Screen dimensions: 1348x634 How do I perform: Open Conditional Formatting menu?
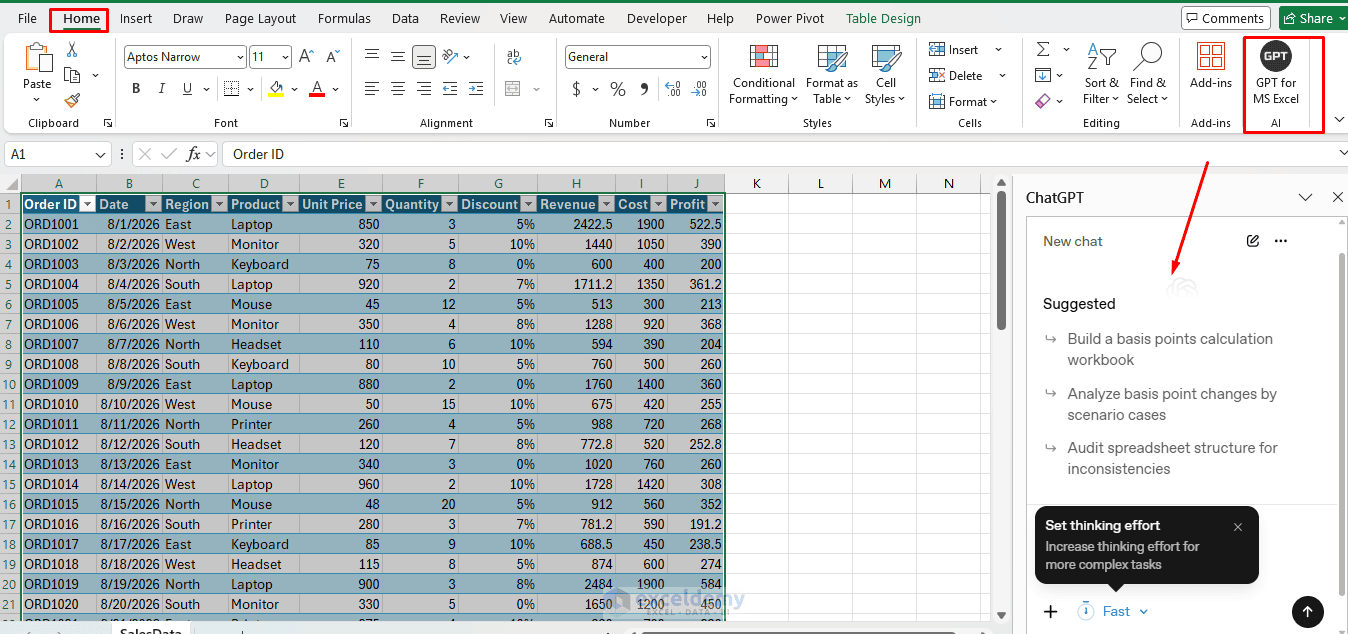[764, 74]
